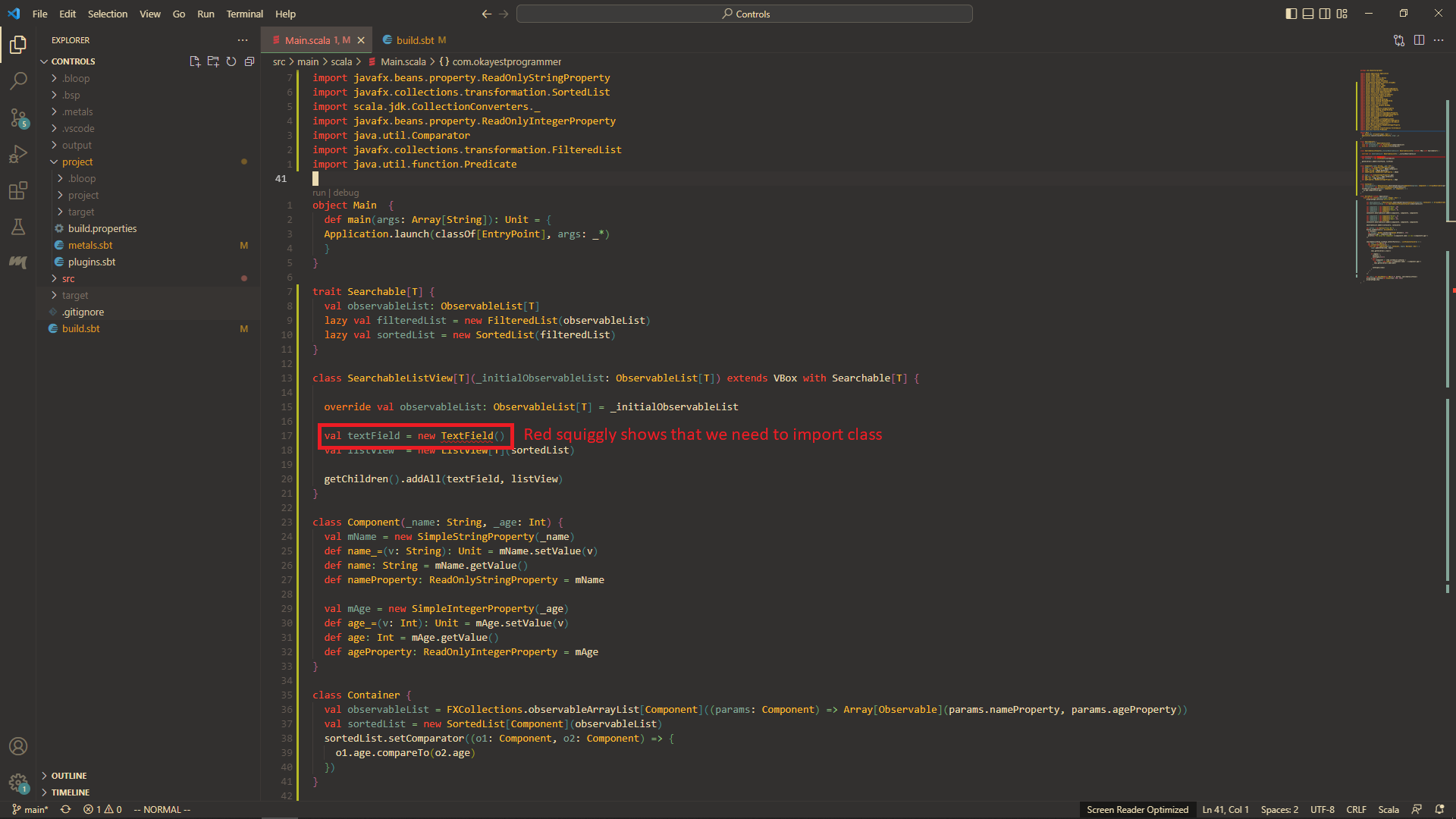Open the Terminal menu
1456x819 pixels.
pyautogui.click(x=244, y=14)
